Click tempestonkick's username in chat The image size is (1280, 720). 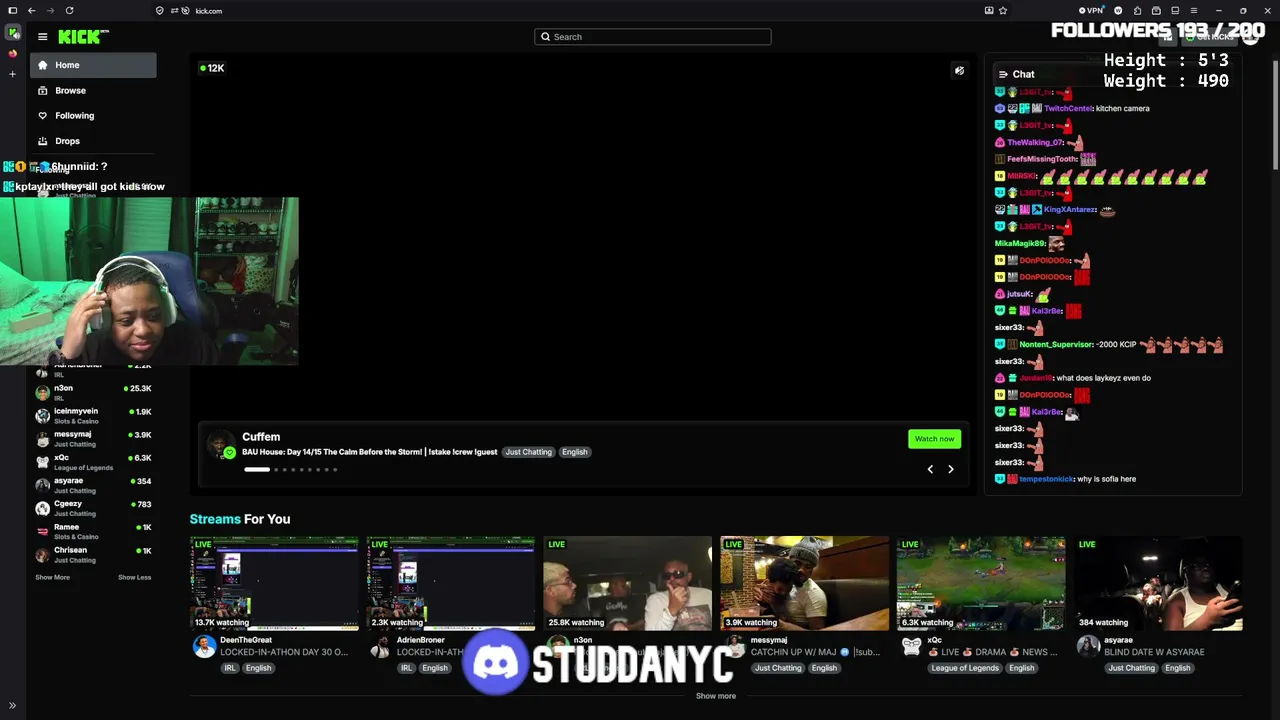pyautogui.click(x=1047, y=479)
